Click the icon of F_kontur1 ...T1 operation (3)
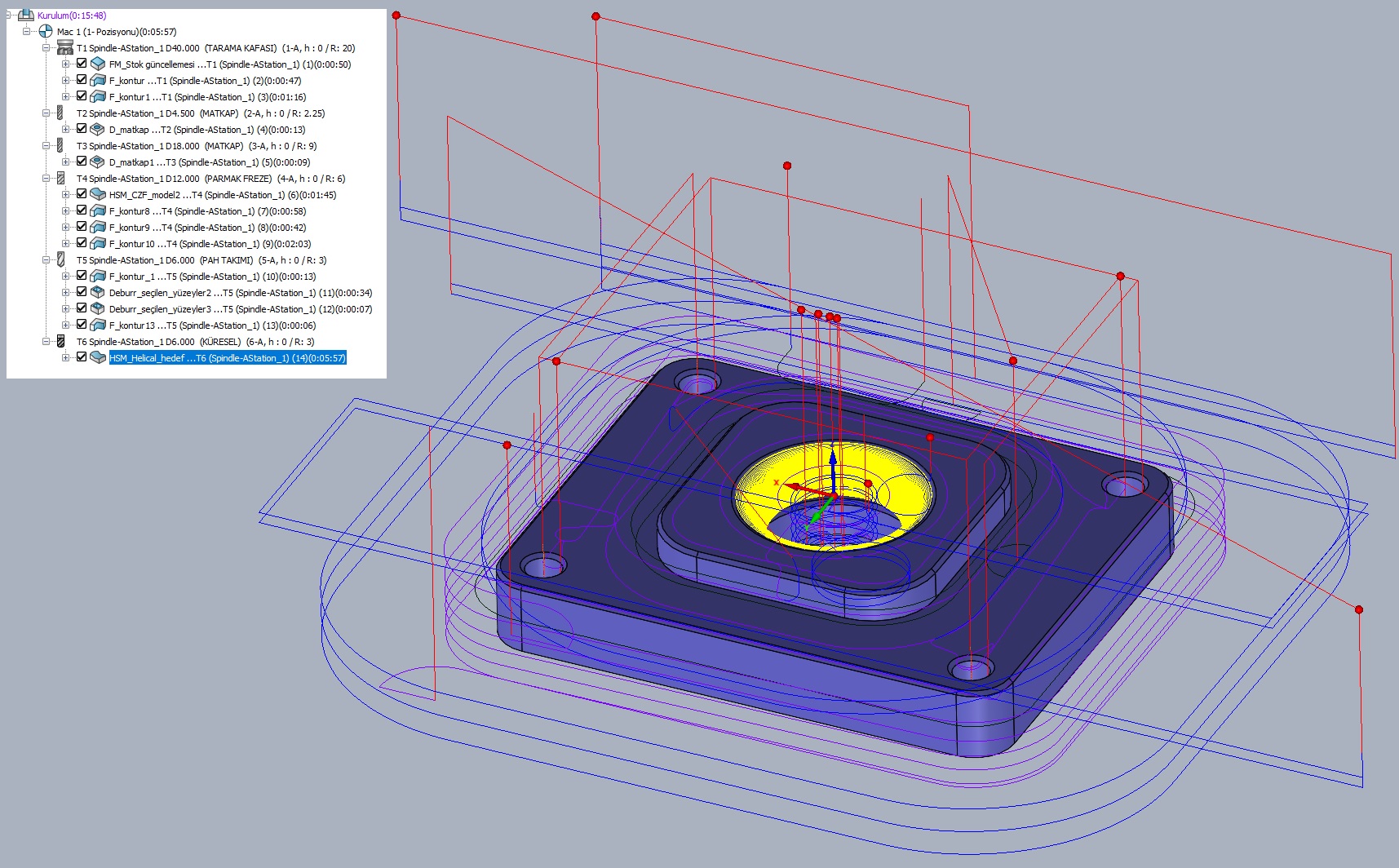Screen dimensions: 1399x868 98,96
